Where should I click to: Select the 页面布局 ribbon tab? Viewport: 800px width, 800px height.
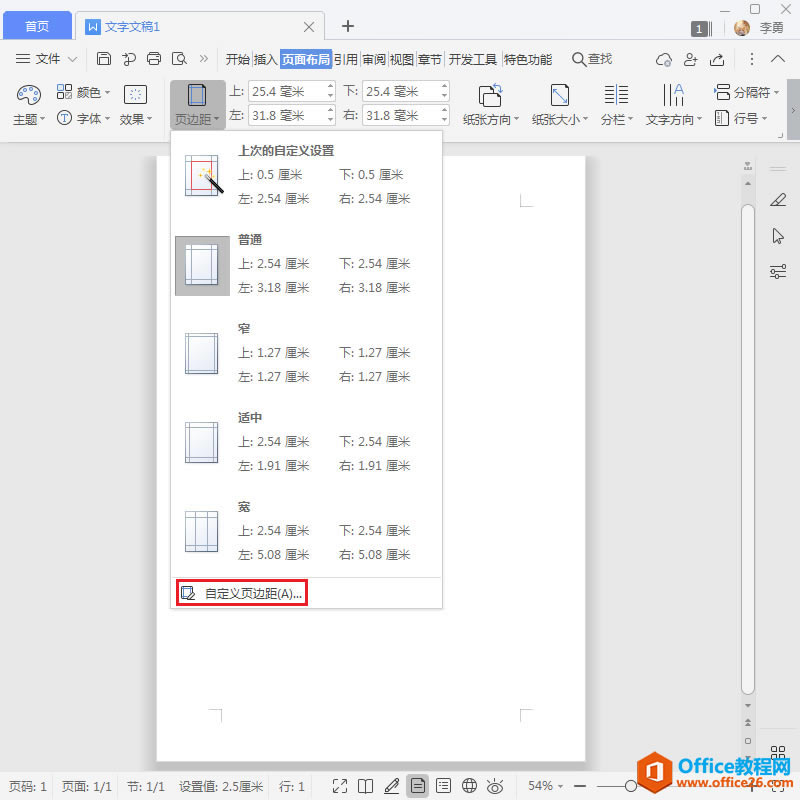click(306, 60)
